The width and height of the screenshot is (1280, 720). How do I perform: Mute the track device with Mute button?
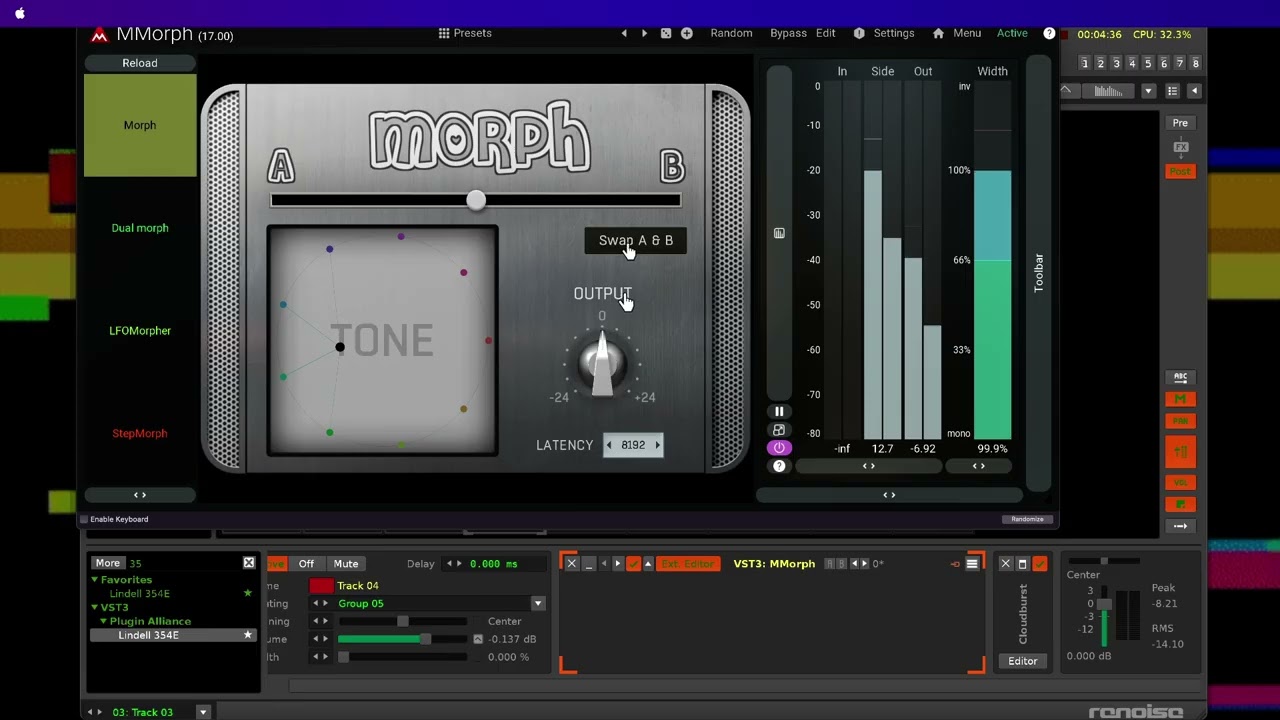345,564
